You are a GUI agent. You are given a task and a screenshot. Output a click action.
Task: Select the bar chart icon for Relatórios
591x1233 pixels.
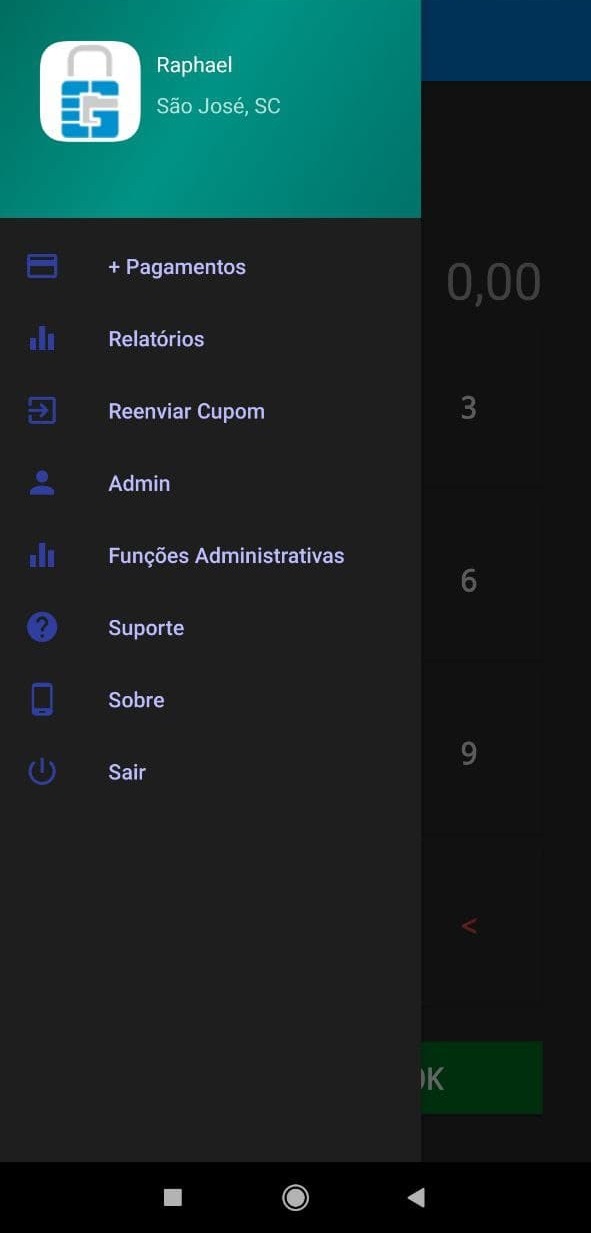point(41,339)
